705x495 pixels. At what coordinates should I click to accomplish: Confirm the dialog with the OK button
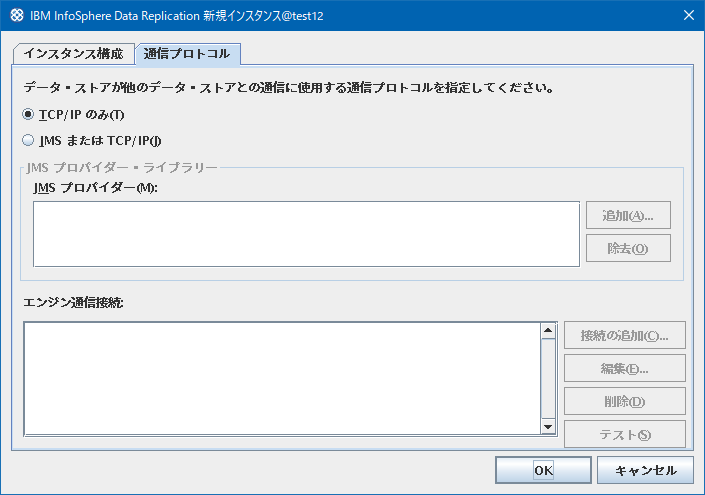click(543, 470)
